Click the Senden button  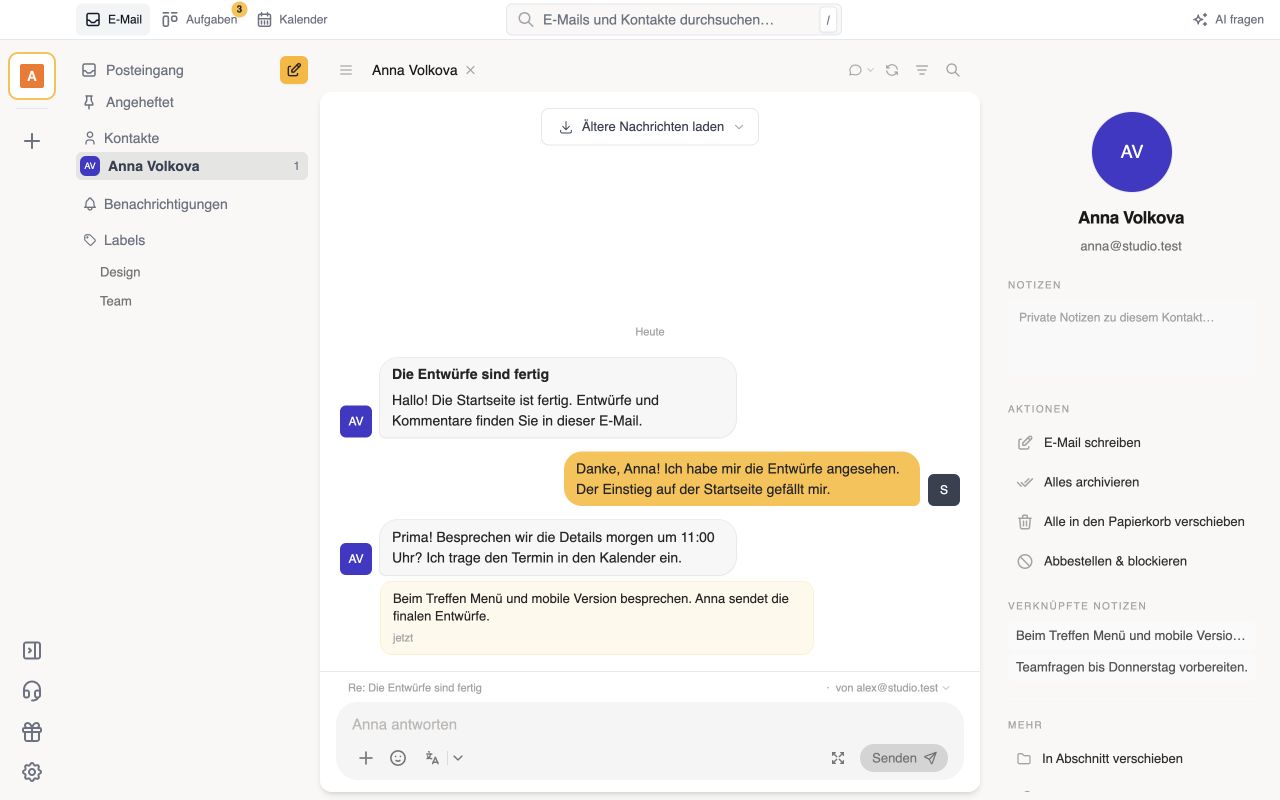[x=904, y=758]
